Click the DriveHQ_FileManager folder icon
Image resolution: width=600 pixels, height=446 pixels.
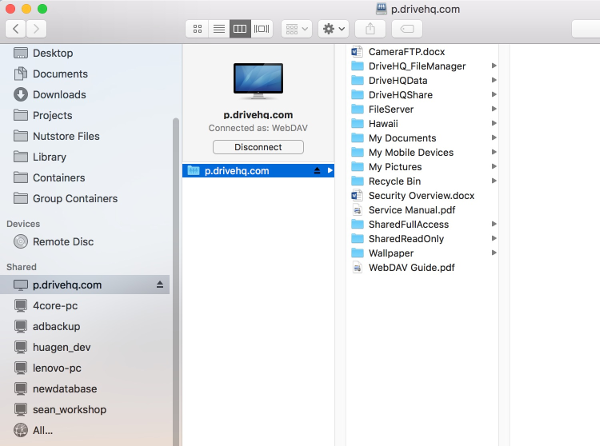pyautogui.click(x=357, y=66)
